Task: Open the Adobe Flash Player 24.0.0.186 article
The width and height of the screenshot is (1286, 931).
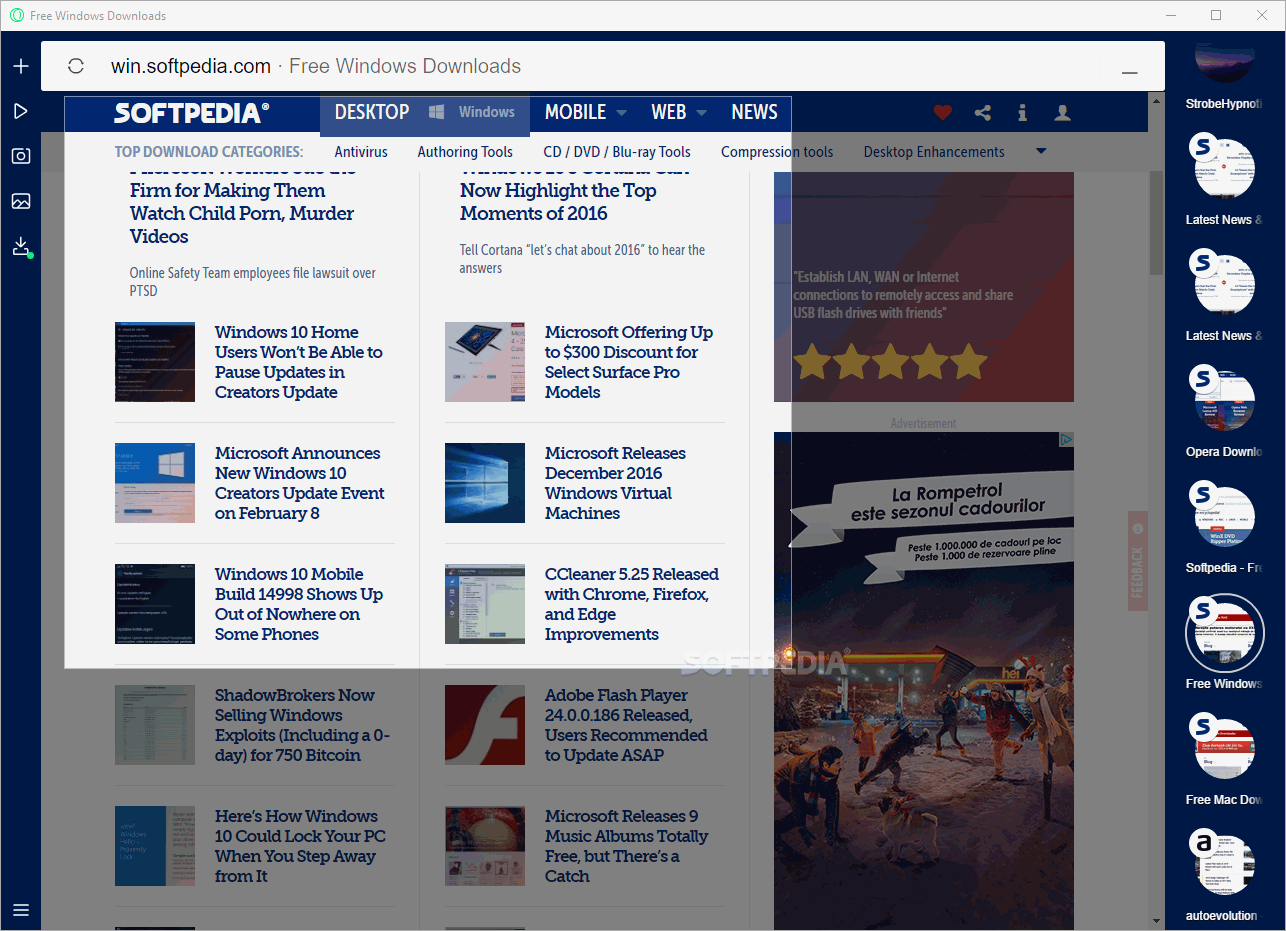Action: click(626, 725)
